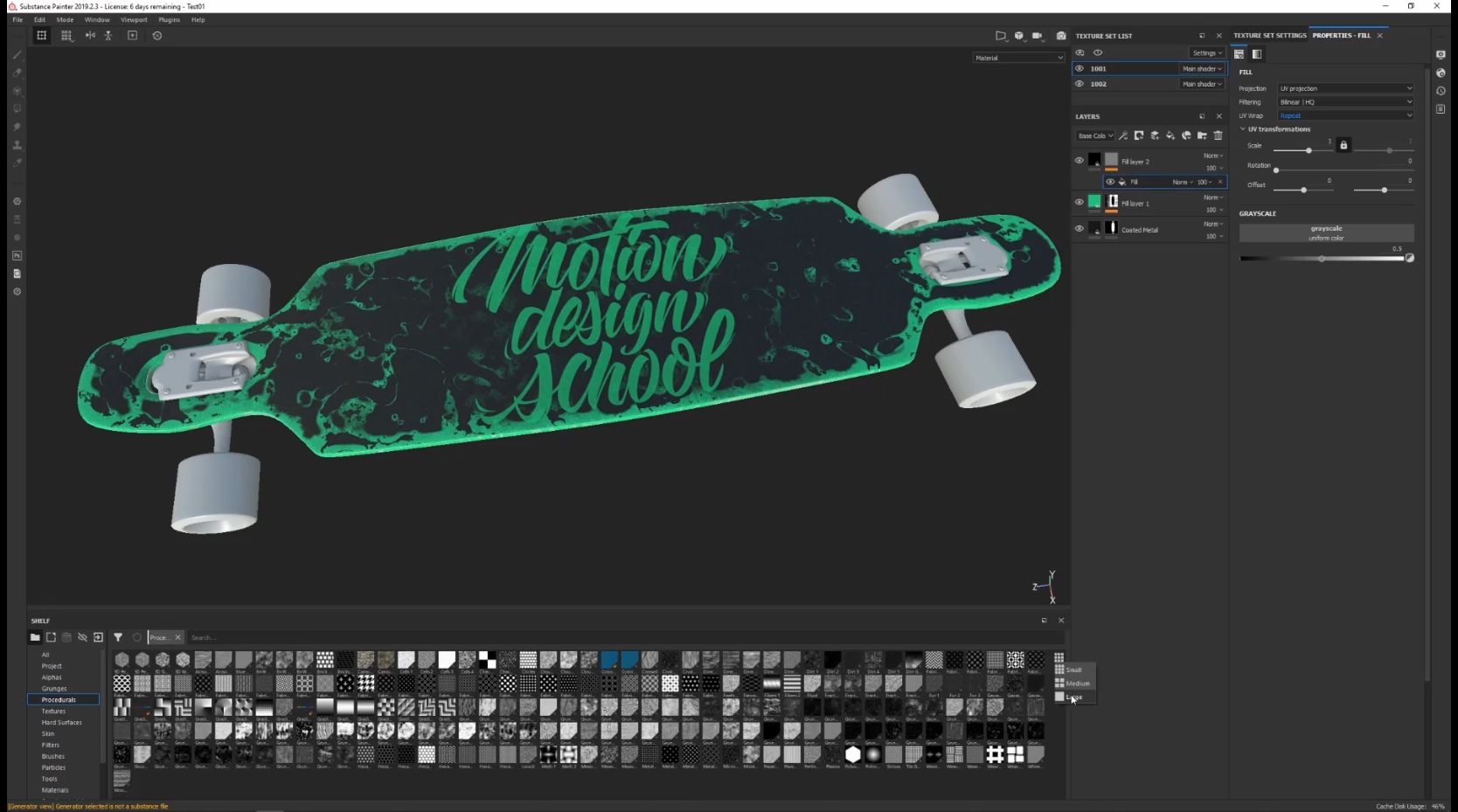Choose Medium thumbnail size option

coord(1075,684)
